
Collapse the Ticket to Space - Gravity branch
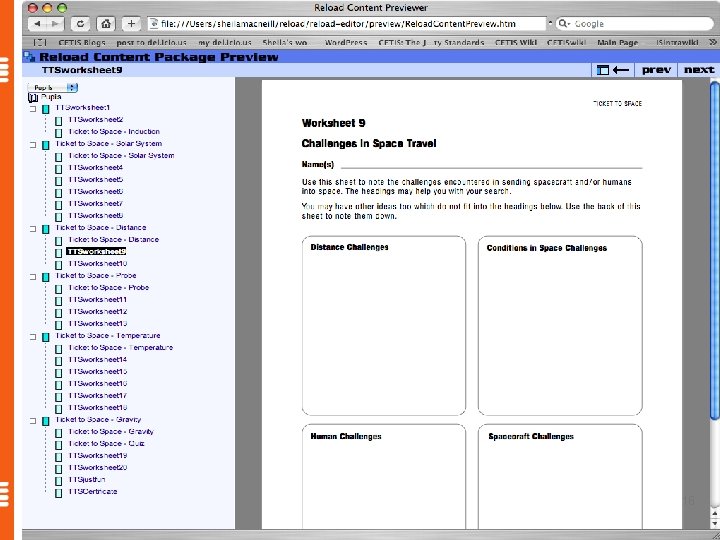[33, 422]
